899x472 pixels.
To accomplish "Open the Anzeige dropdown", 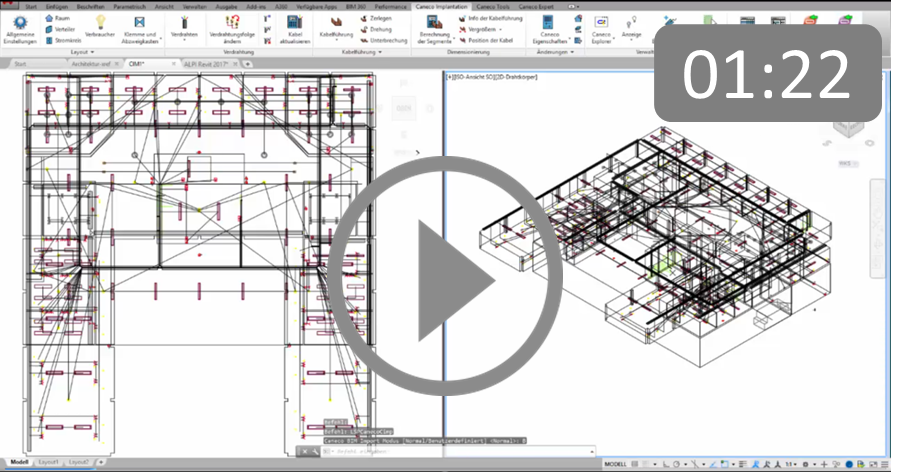I will 631,38.
